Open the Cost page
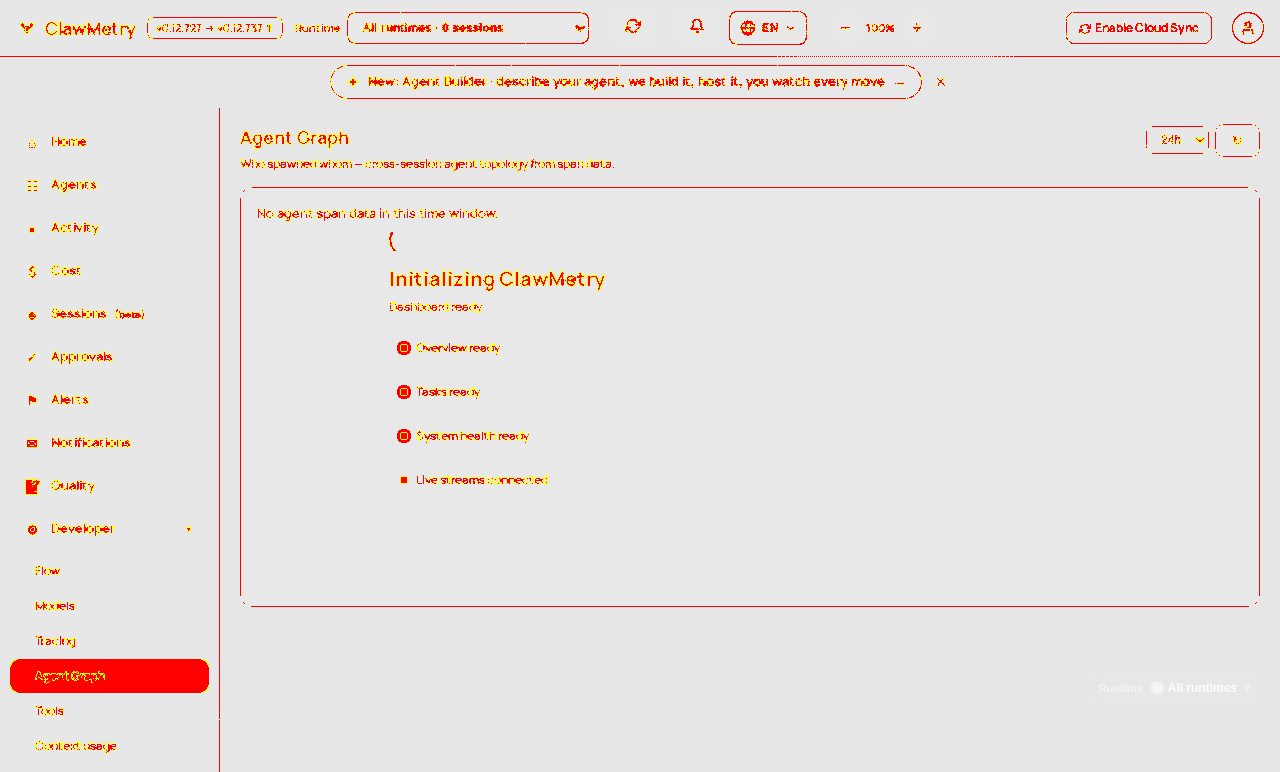 click(x=109, y=271)
